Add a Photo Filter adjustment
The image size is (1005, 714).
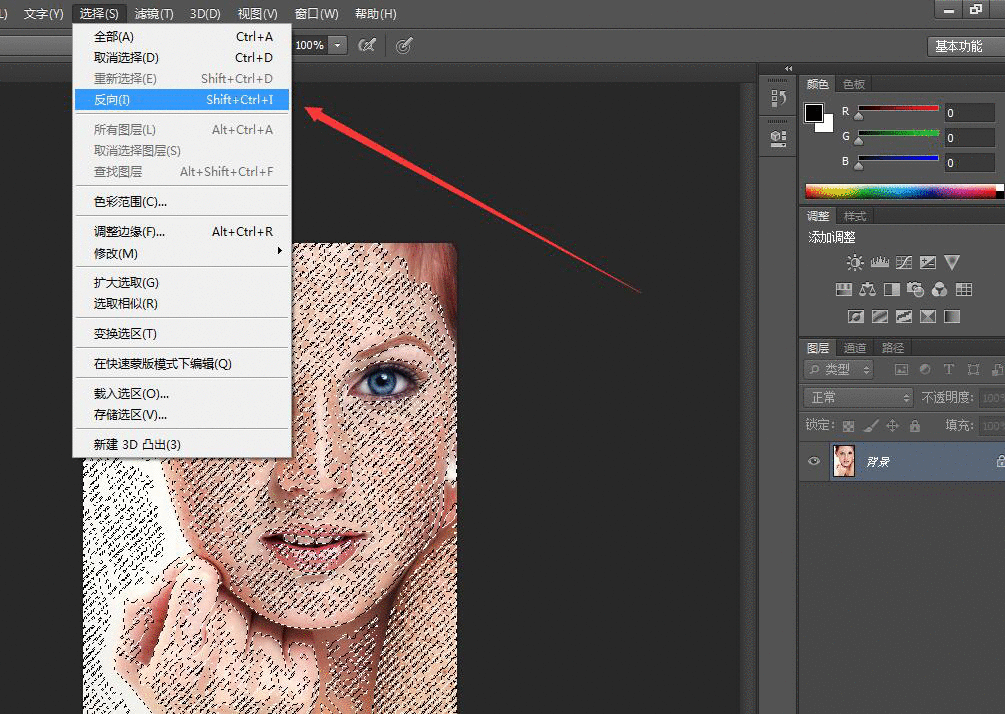[915, 290]
